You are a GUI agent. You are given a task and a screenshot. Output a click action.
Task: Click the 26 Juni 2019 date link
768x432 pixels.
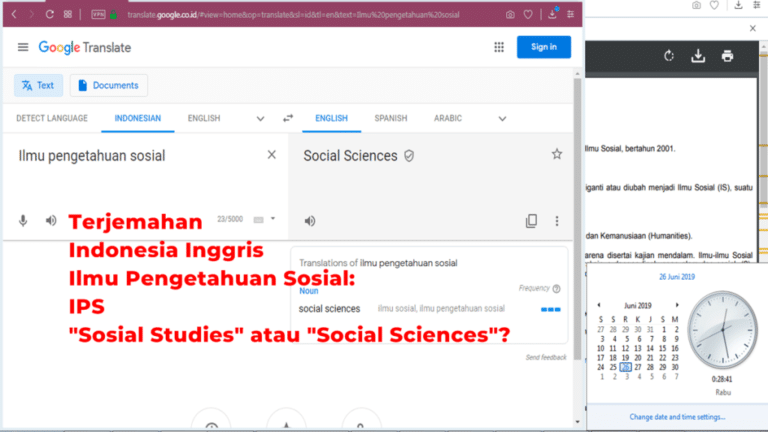676,277
